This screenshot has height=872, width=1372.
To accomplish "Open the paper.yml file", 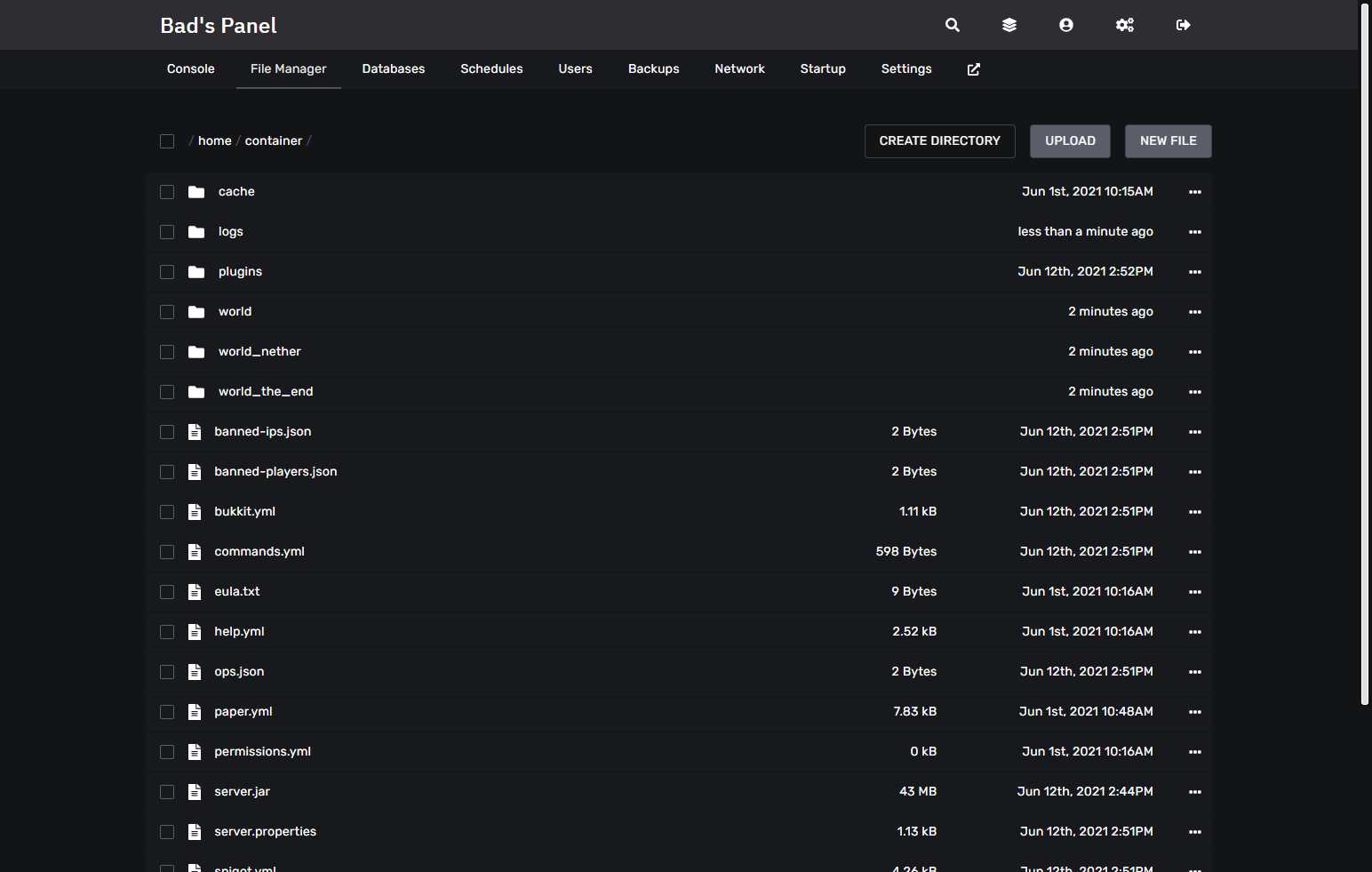I will tap(243, 712).
